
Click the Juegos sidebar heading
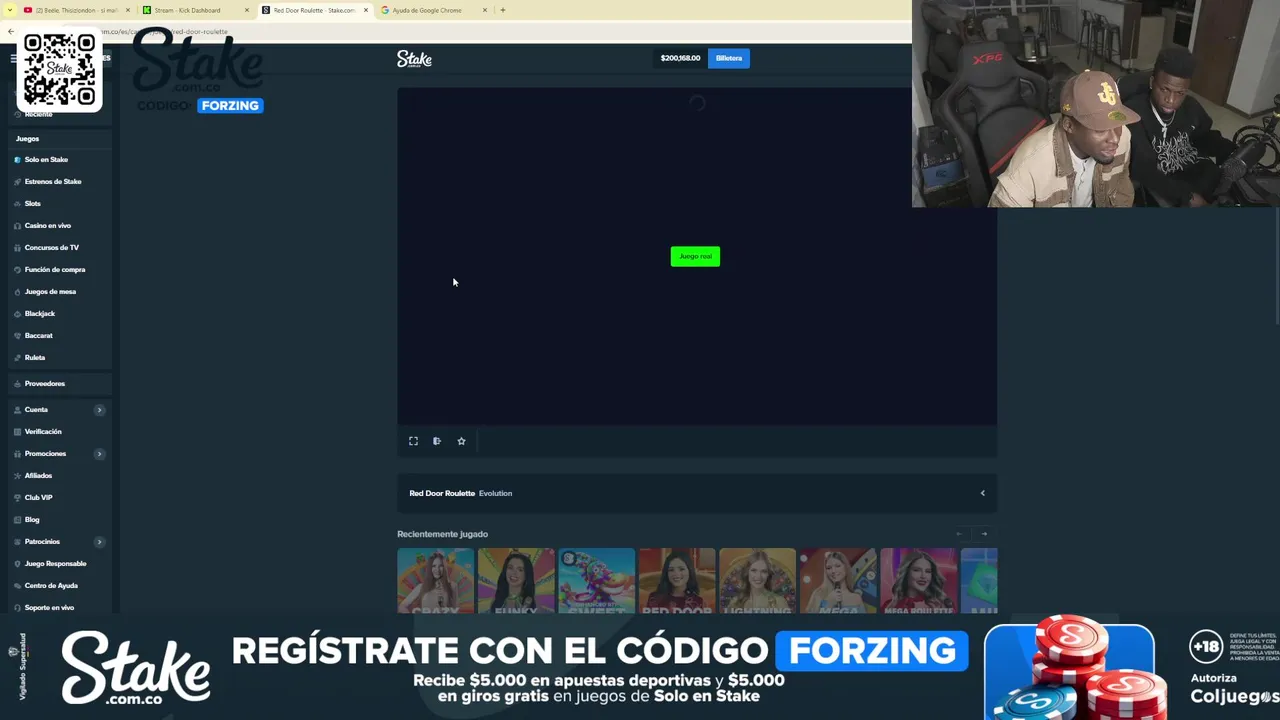(x=27, y=139)
